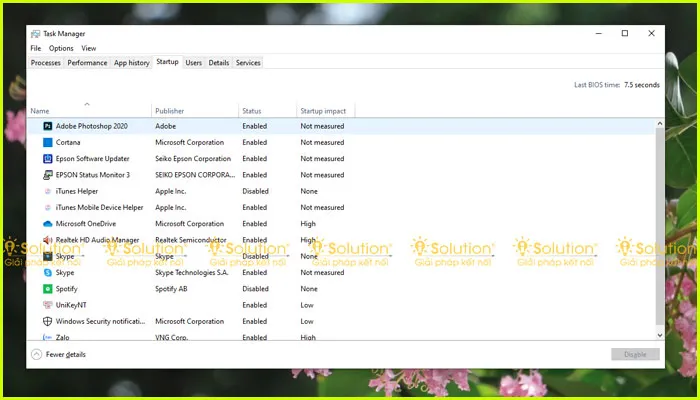Select the Cortana entry name
Image resolution: width=700 pixels, height=400 pixels.
click(68, 142)
